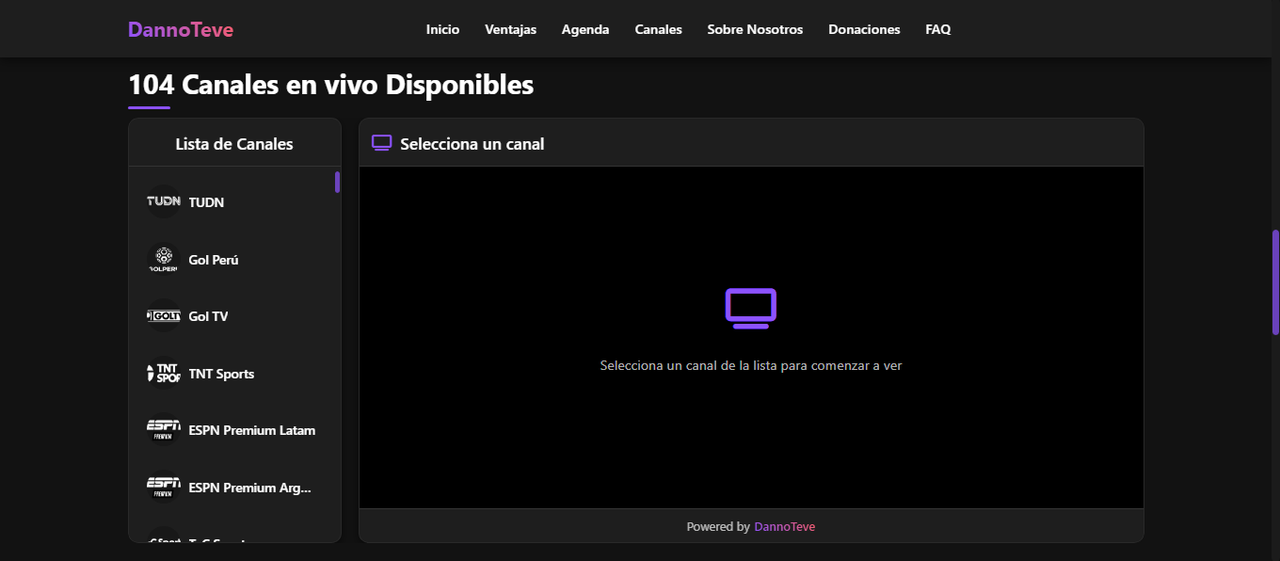
Task: Go to Donaciones page
Action: (x=864, y=29)
